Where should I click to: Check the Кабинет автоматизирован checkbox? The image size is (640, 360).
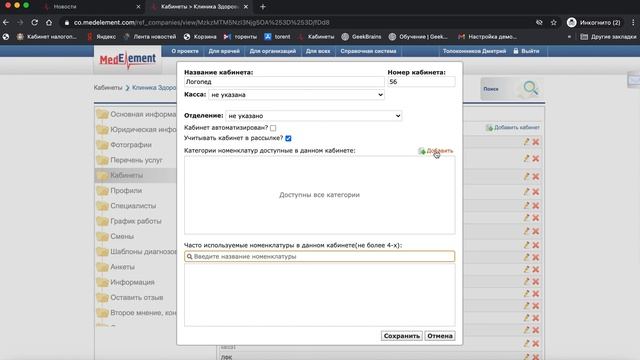(x=273, y=128)
